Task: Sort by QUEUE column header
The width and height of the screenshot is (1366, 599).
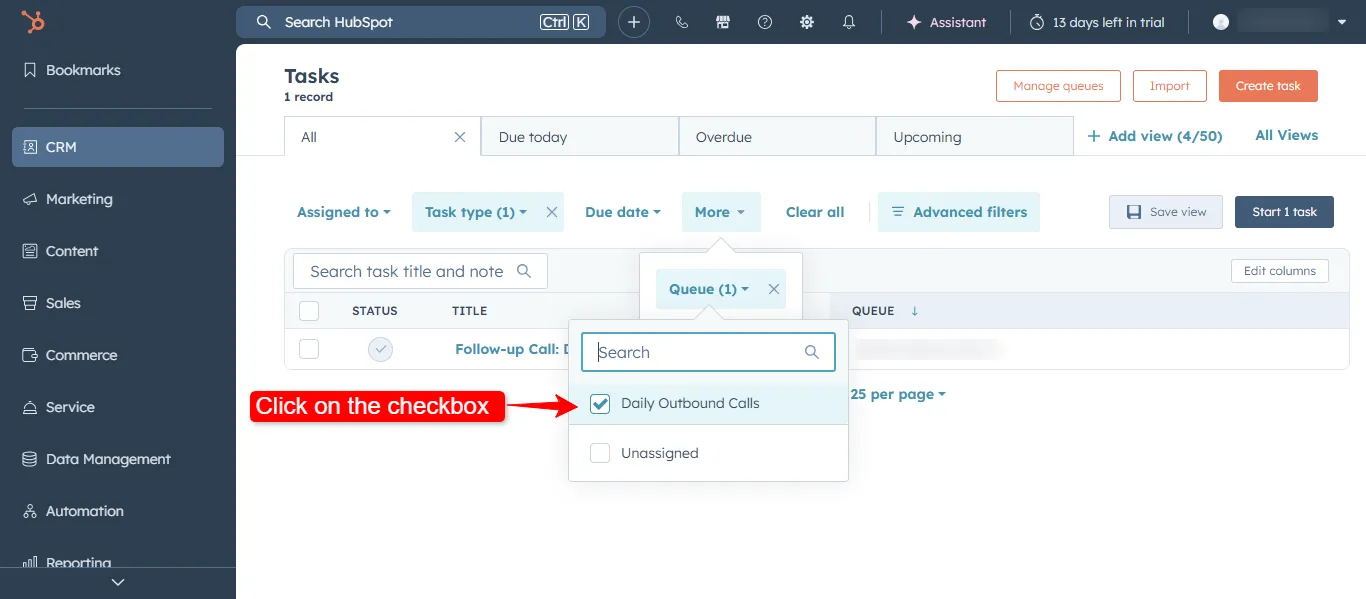Action: tap(885, 311)
